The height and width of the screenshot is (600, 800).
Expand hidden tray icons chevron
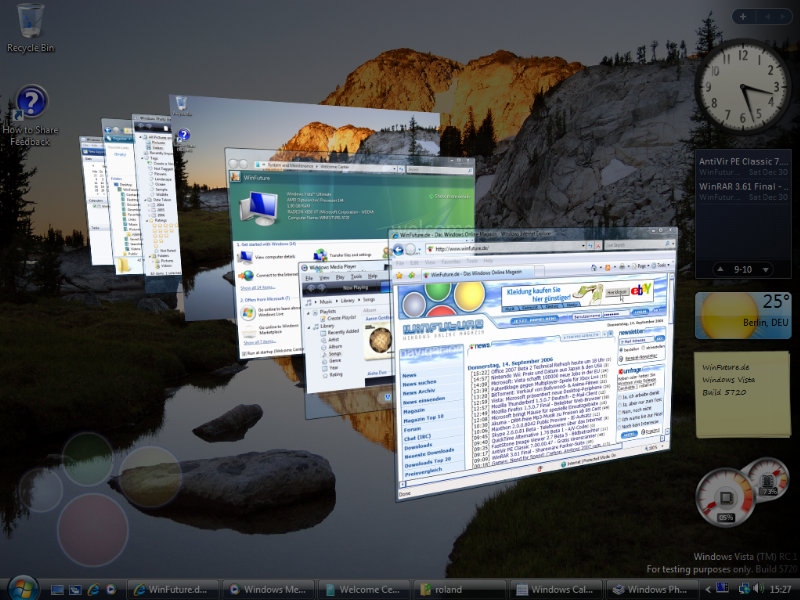click(708, 589)
